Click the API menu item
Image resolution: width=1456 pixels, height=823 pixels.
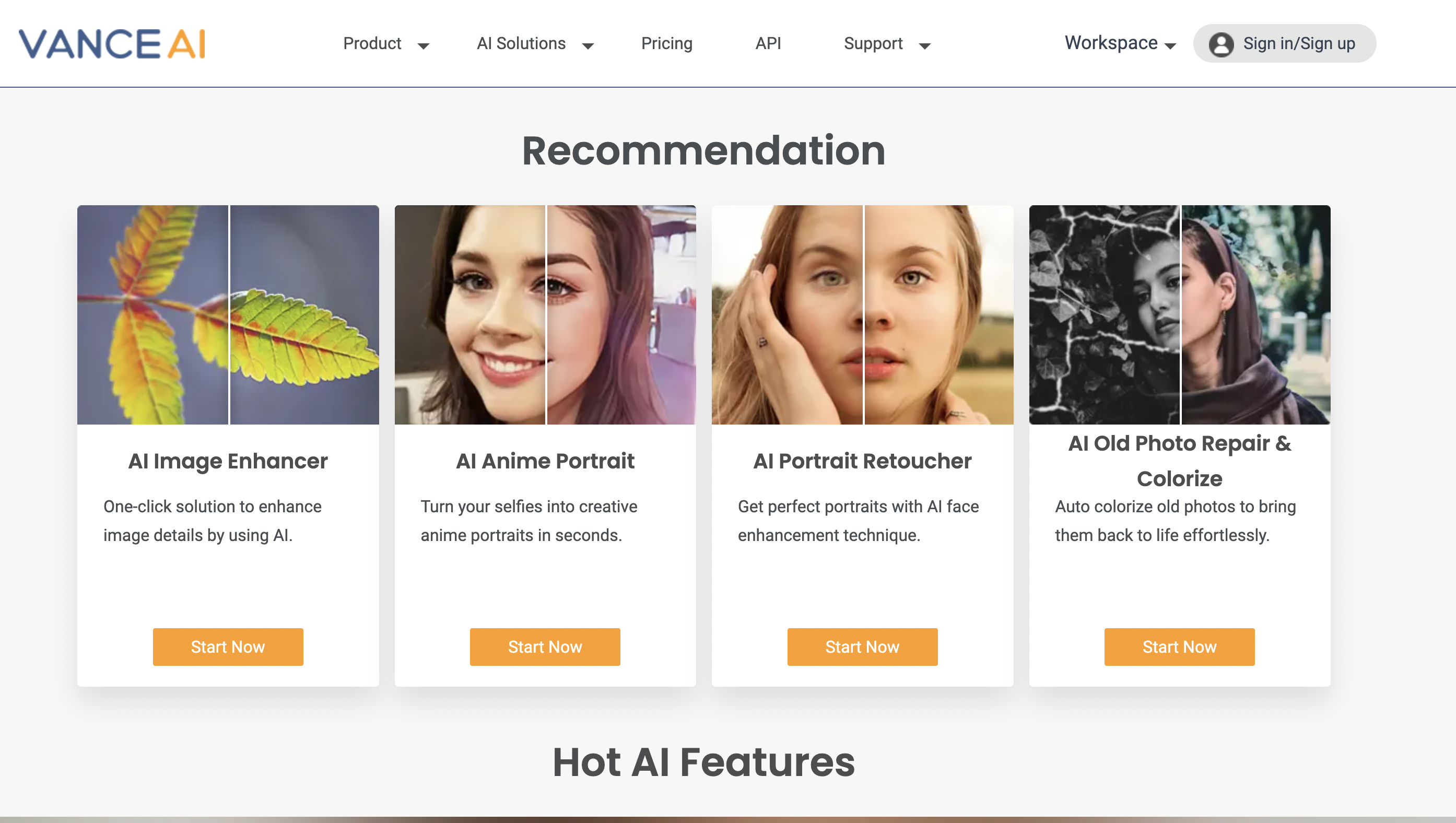tap(768, 43)
